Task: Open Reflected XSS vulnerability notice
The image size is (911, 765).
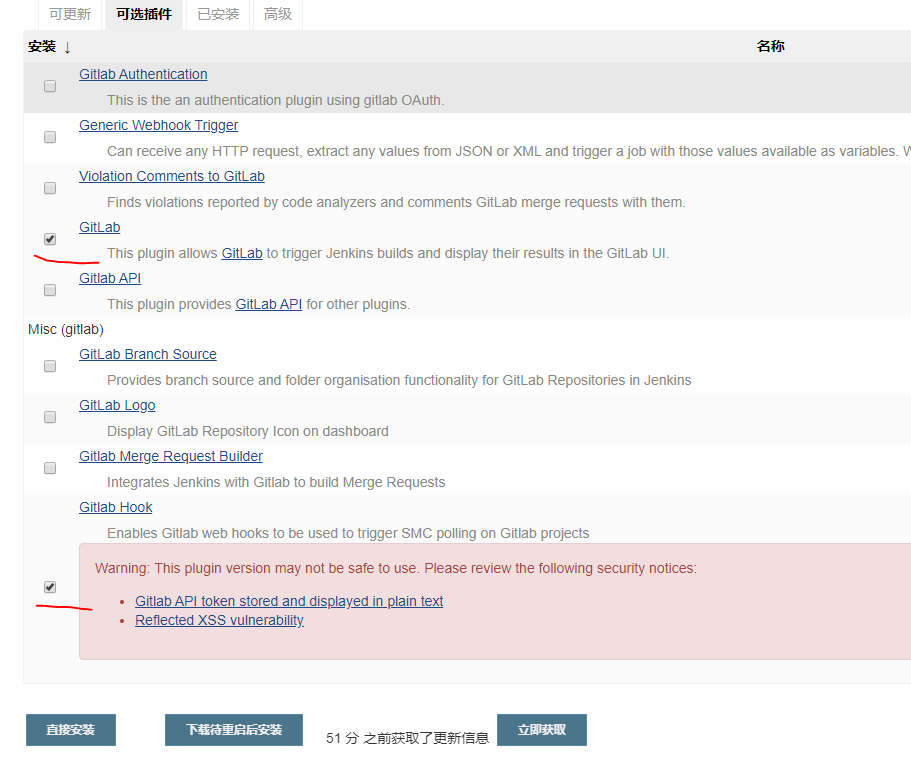Action: tap(219, 620)
